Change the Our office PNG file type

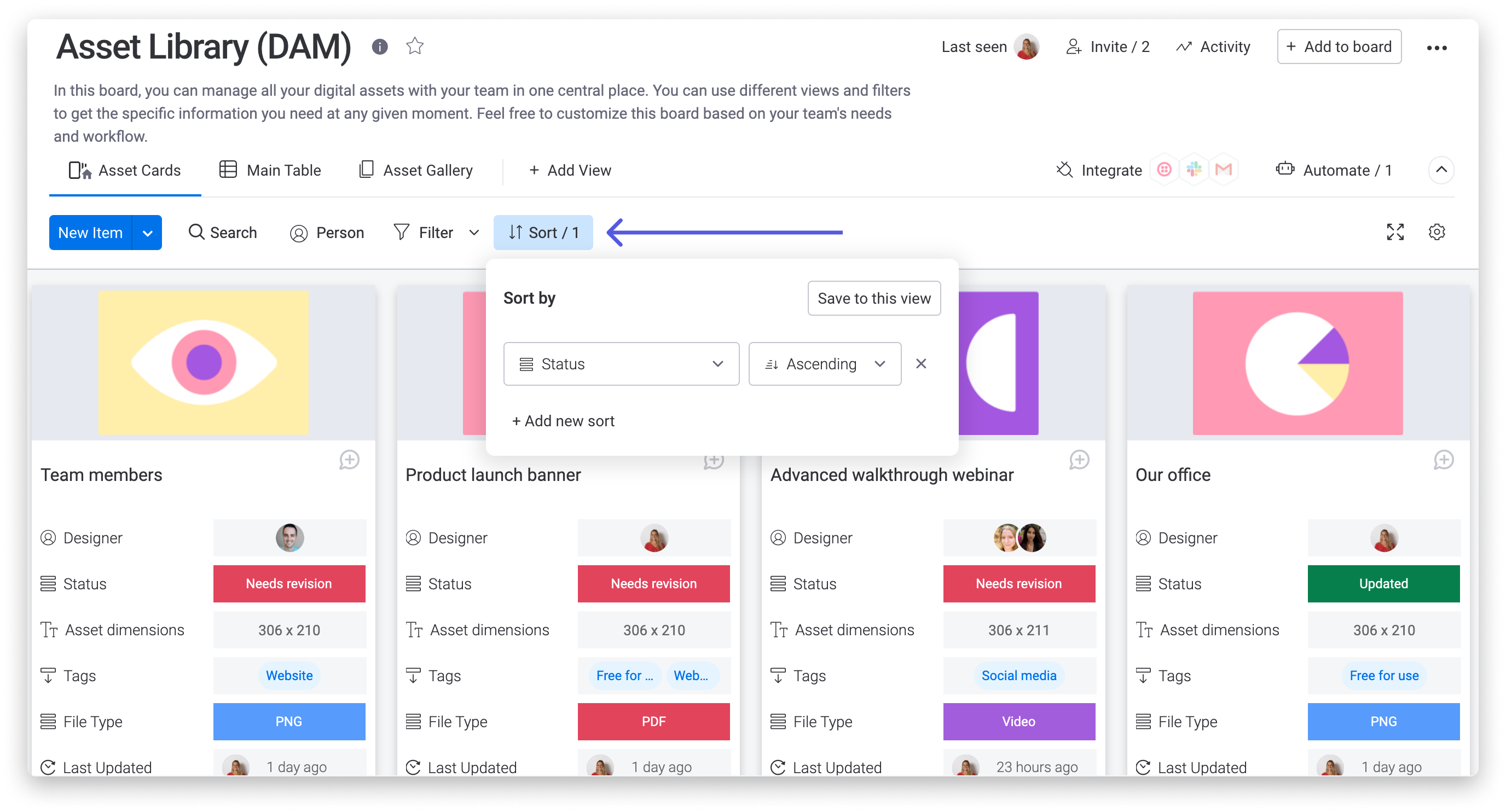coord(1383,721)
